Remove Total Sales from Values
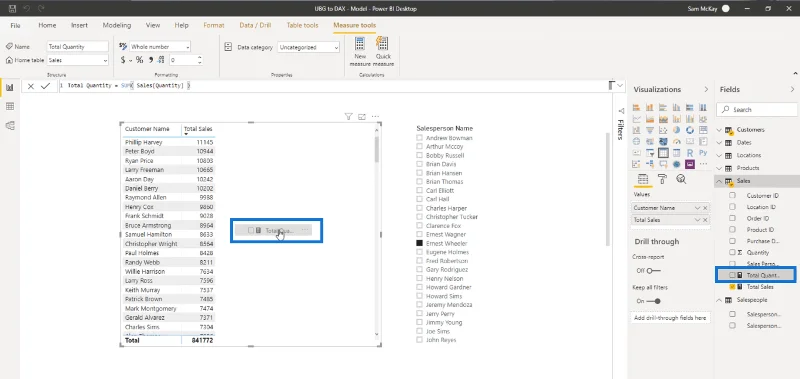The width and height of the screenshot is (800, 379). pos(705,220)
